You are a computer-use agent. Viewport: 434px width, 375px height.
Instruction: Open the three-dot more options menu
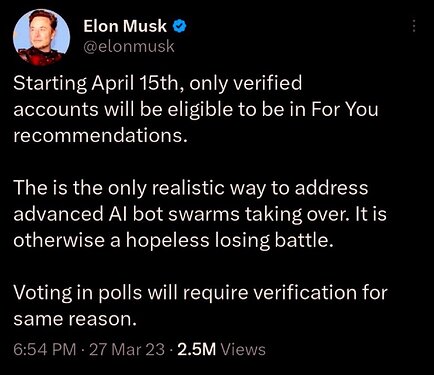(414, 26)
